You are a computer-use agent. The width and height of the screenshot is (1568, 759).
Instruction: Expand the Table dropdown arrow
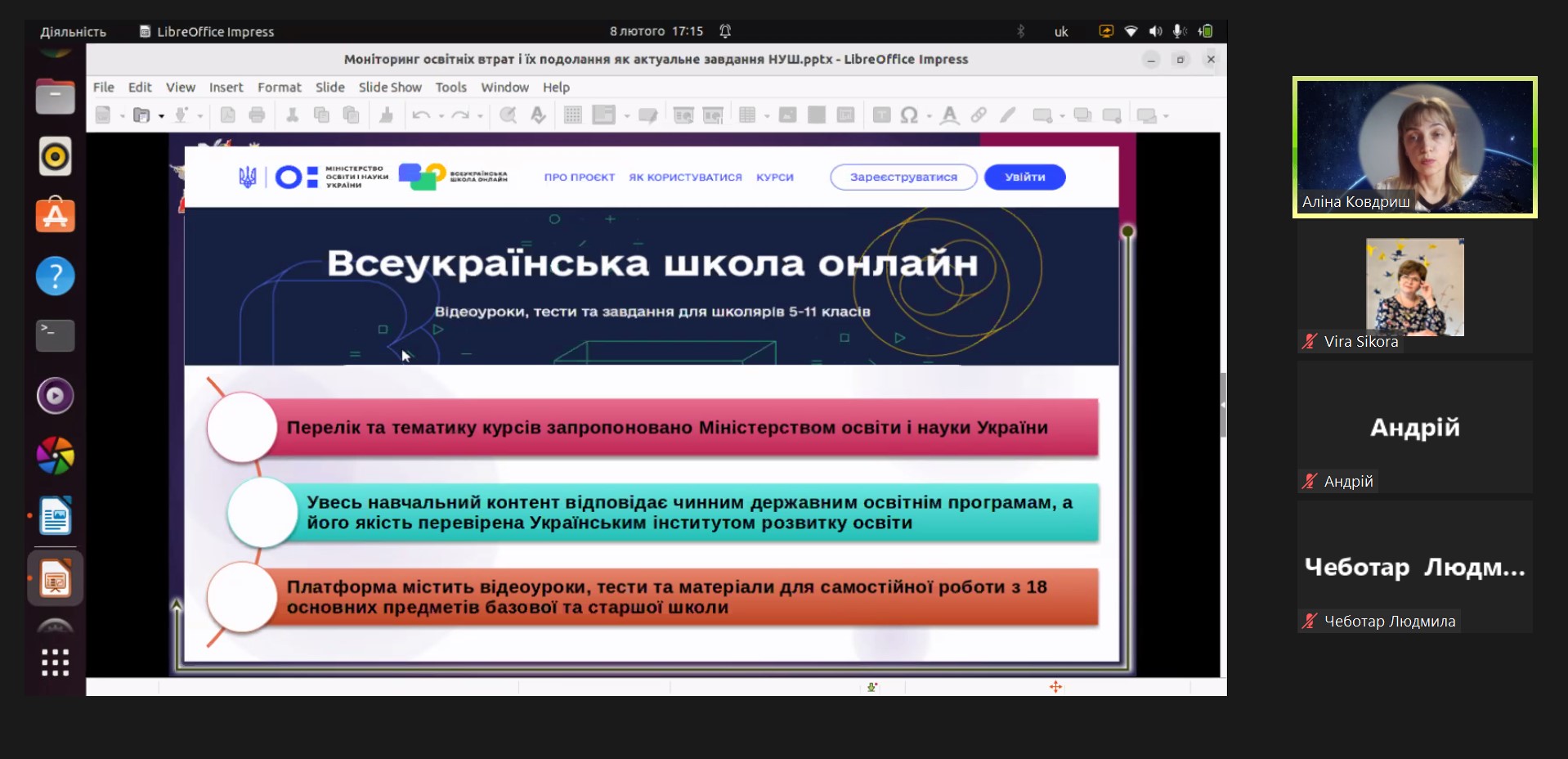pos(767,116)
